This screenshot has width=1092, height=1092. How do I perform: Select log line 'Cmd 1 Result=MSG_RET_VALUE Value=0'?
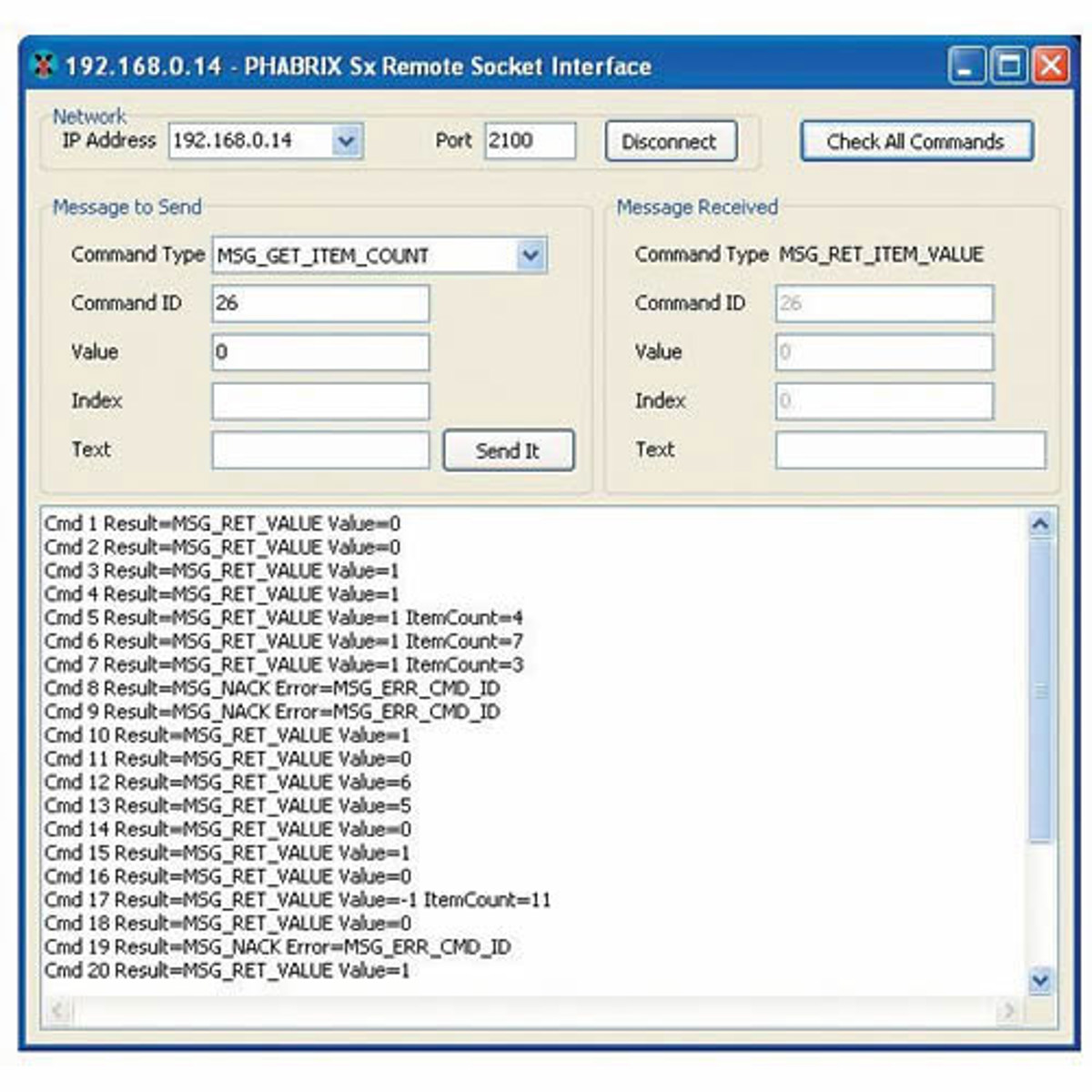(222, 524)
